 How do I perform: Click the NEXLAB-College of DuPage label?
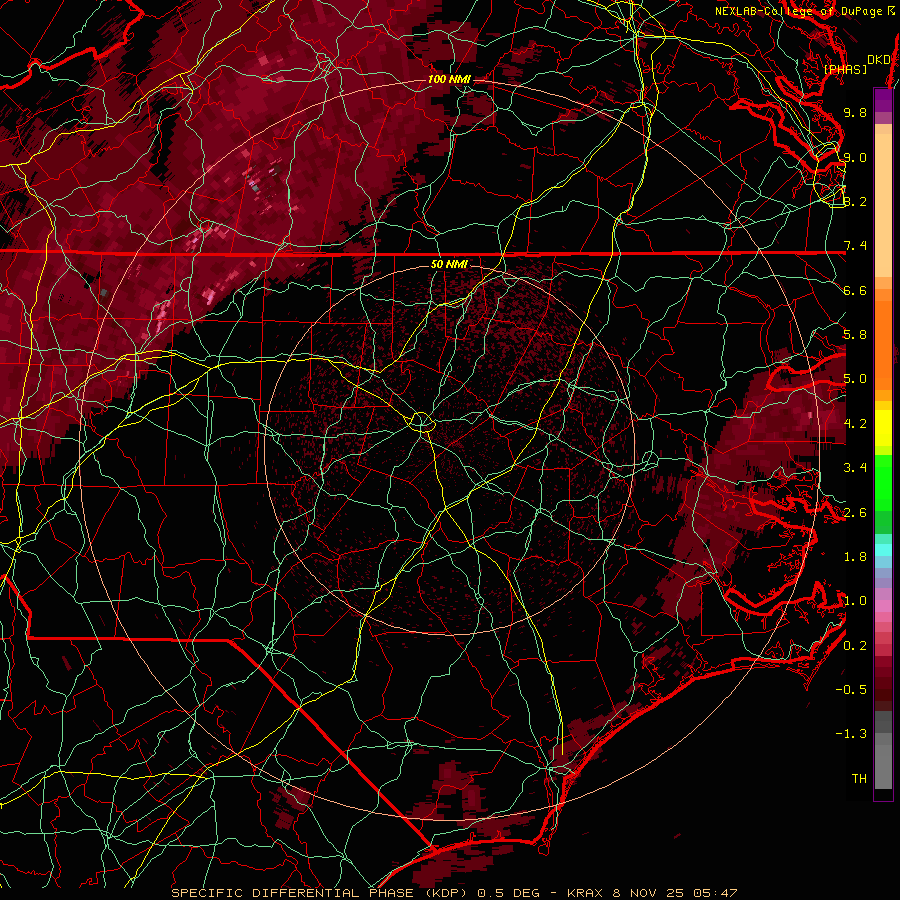[798, 11]
